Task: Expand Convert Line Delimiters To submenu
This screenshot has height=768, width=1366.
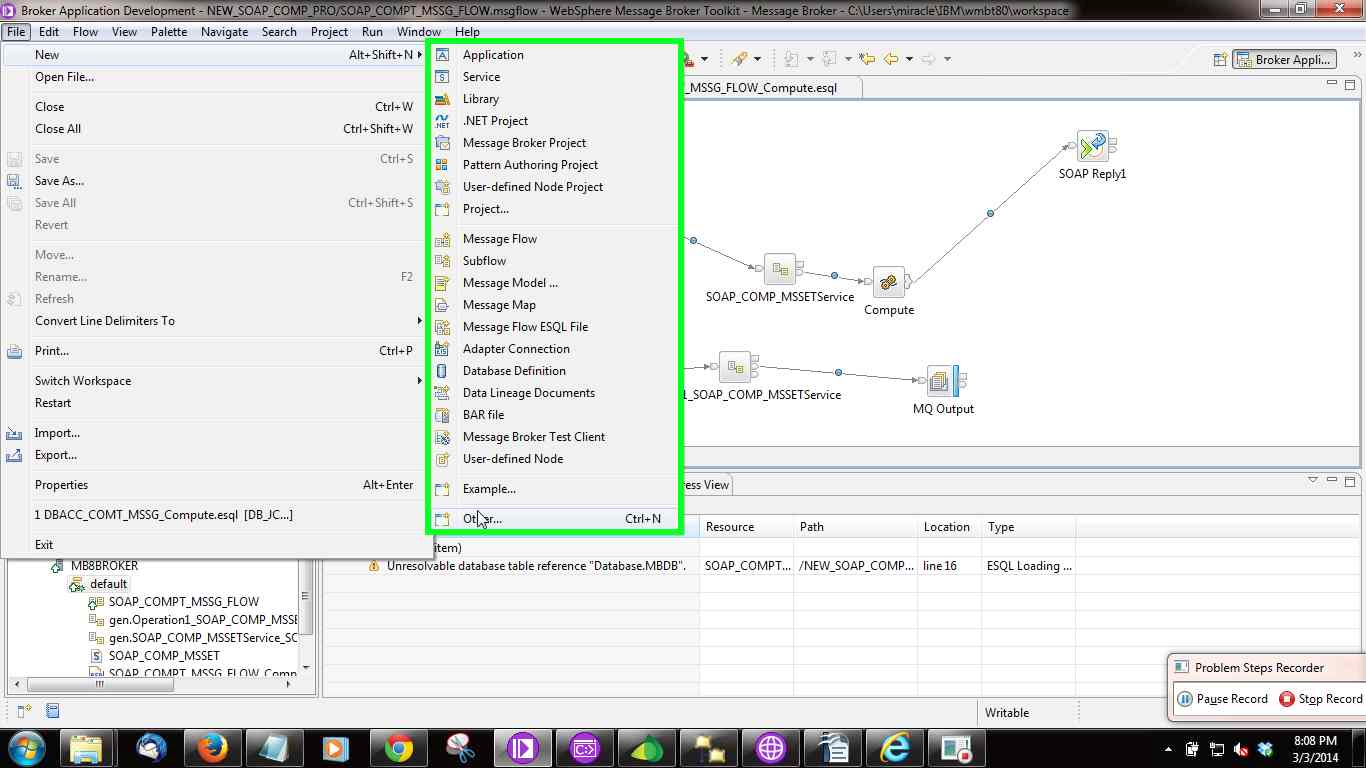Action: (420, 321)
